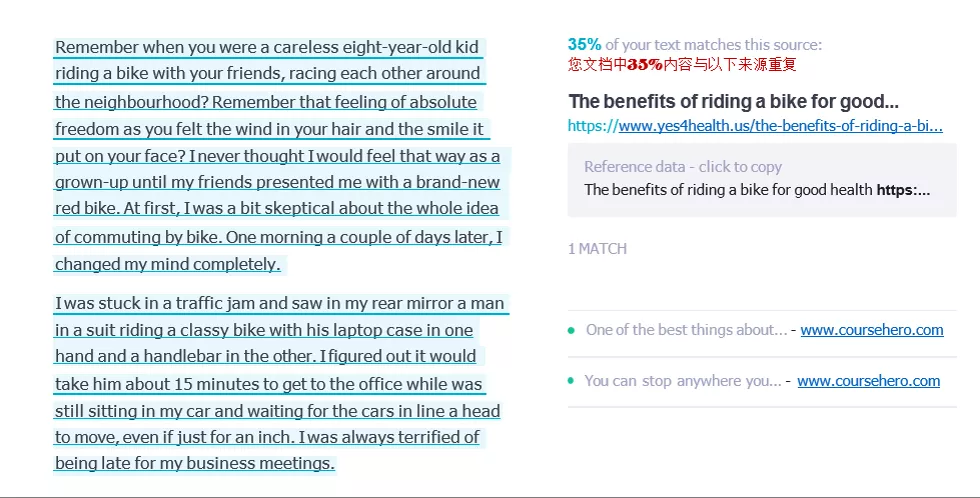Copy the reference text starting "The benefits of riding"

click(756, 190)
